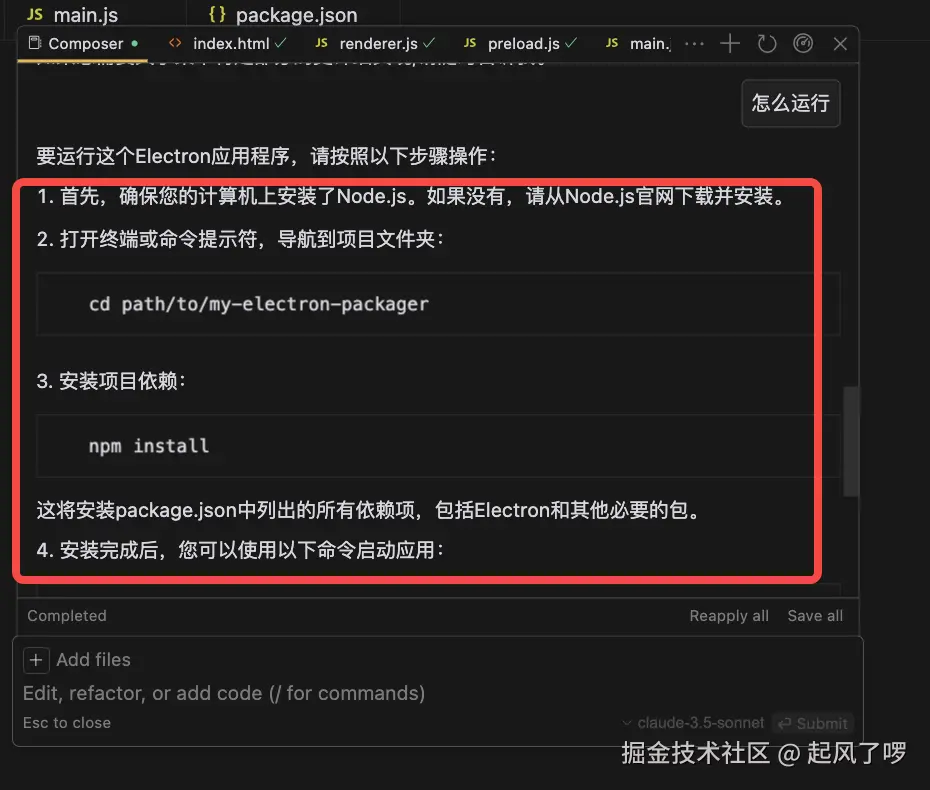This screenshot has width=930, height=790.
Task: Click the Composer document icon
Action: point(35,43)
